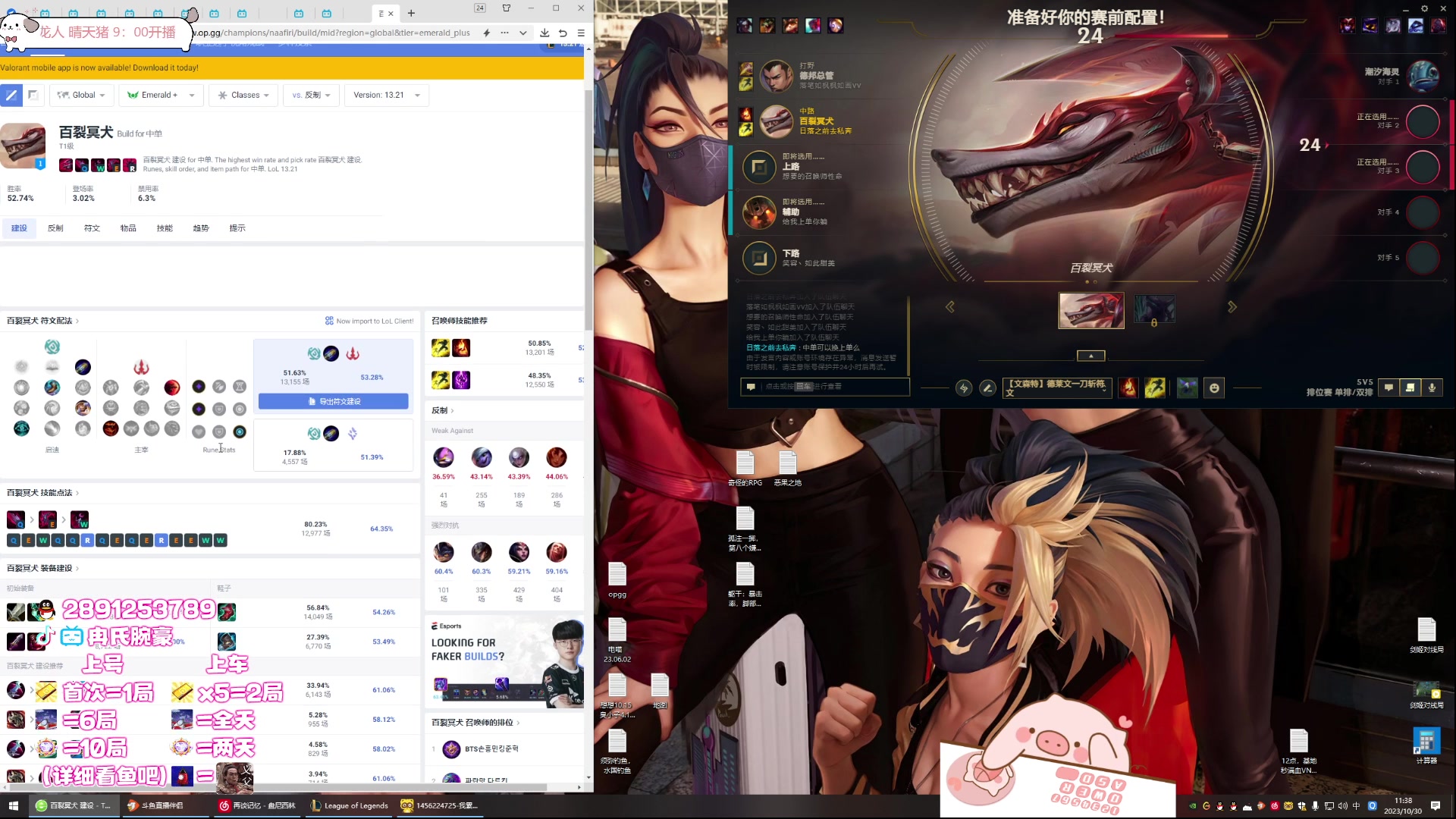Select the Flash summoner spell slot

pos(1155,388)
